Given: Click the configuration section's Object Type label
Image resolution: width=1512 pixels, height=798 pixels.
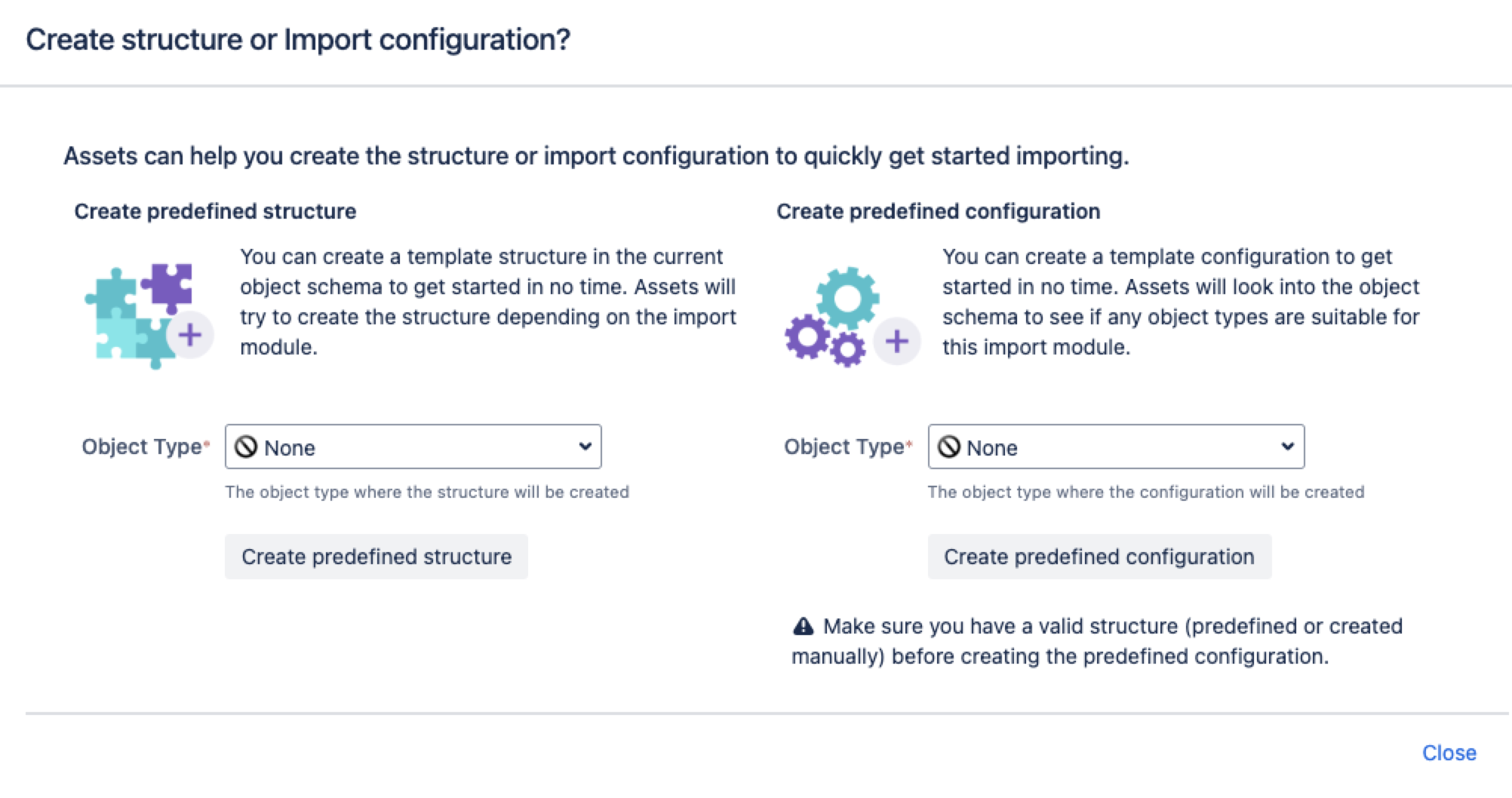Looking at the screenshot, I should coord(844,447).
